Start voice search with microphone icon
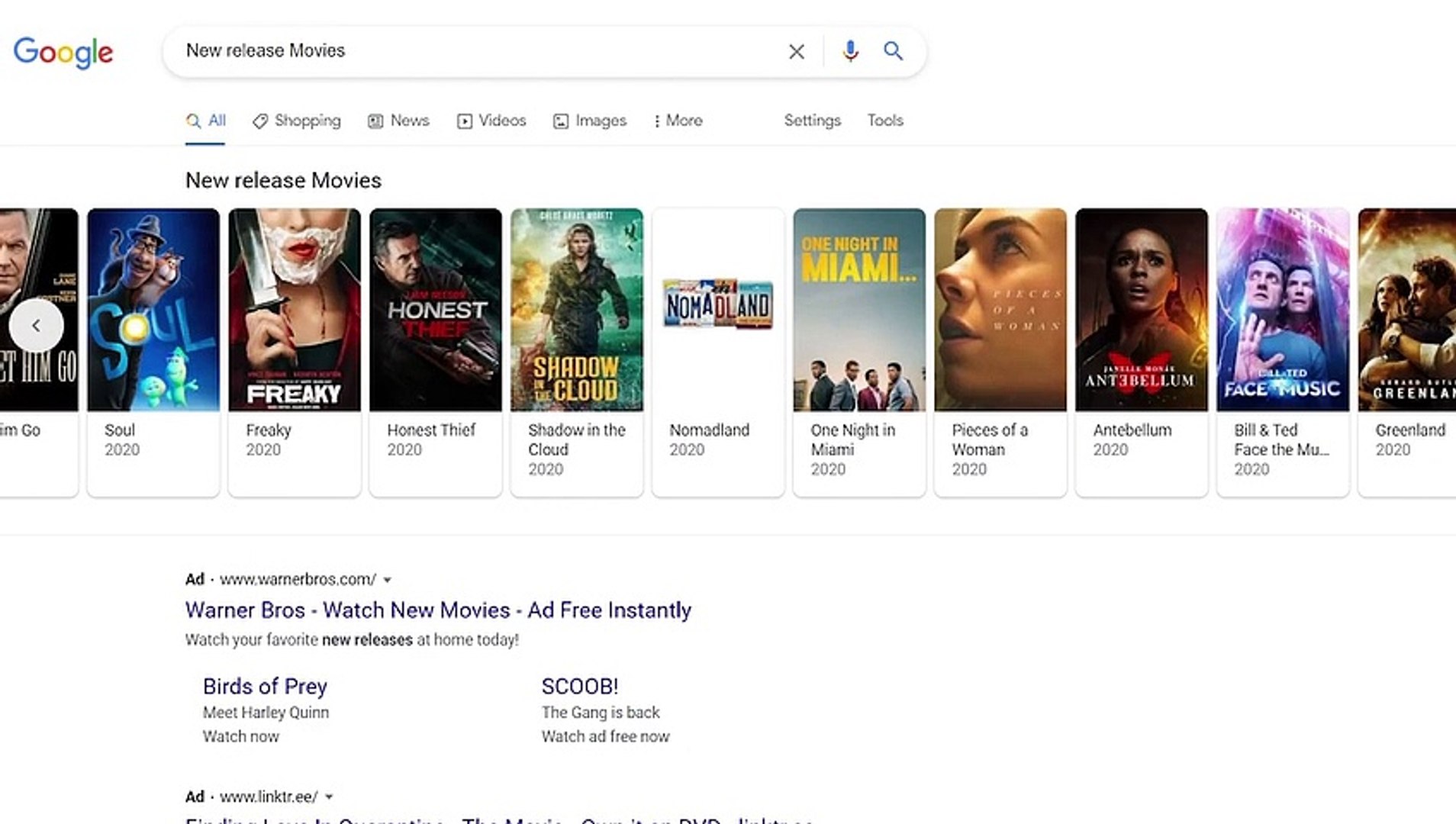This screenshot has width=1456, height=824. pos(850,51)
